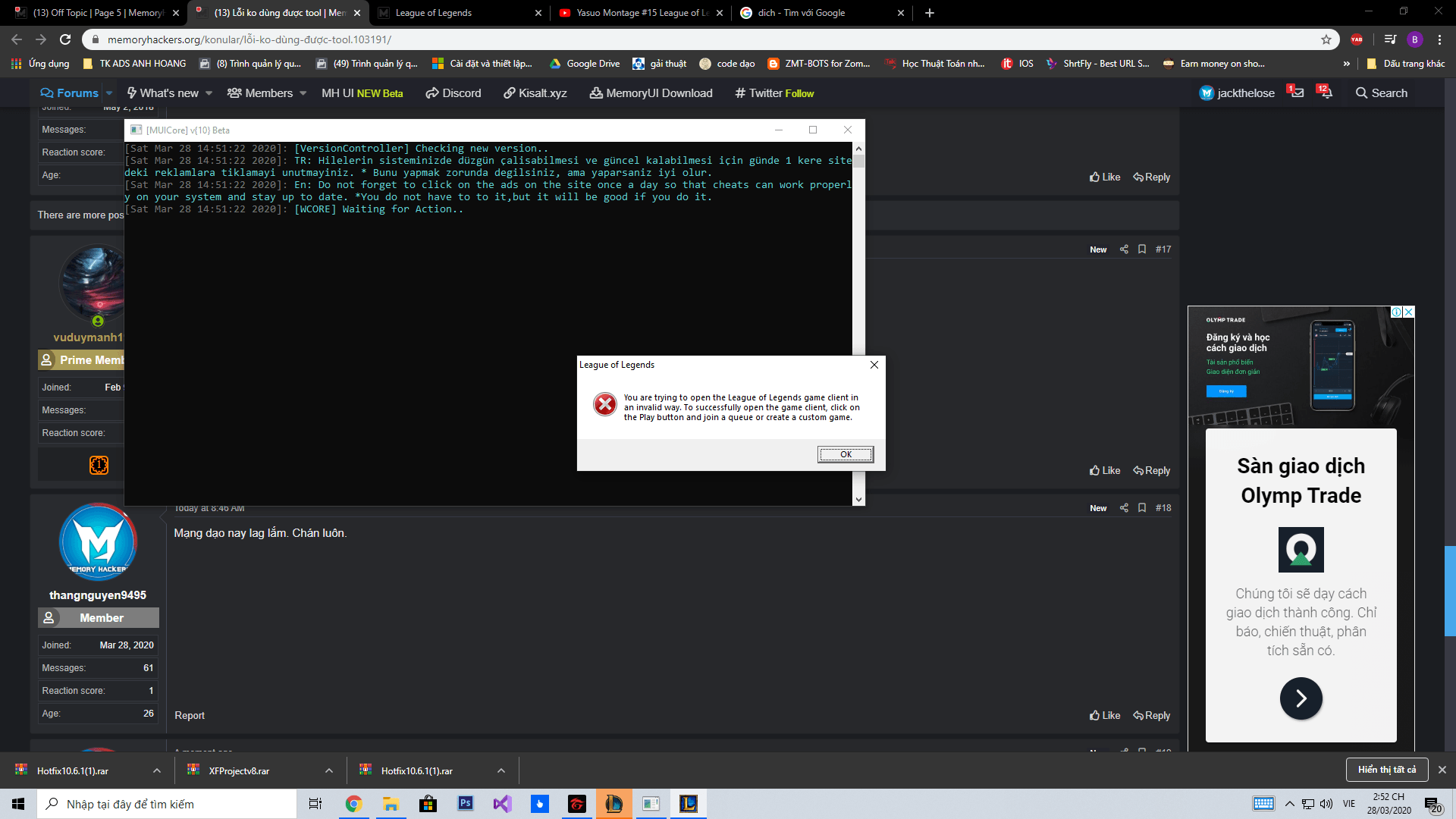This screenshot has width=1456, height=819.
Task: Open Photoshop from the taskbar
Action: 465,804
